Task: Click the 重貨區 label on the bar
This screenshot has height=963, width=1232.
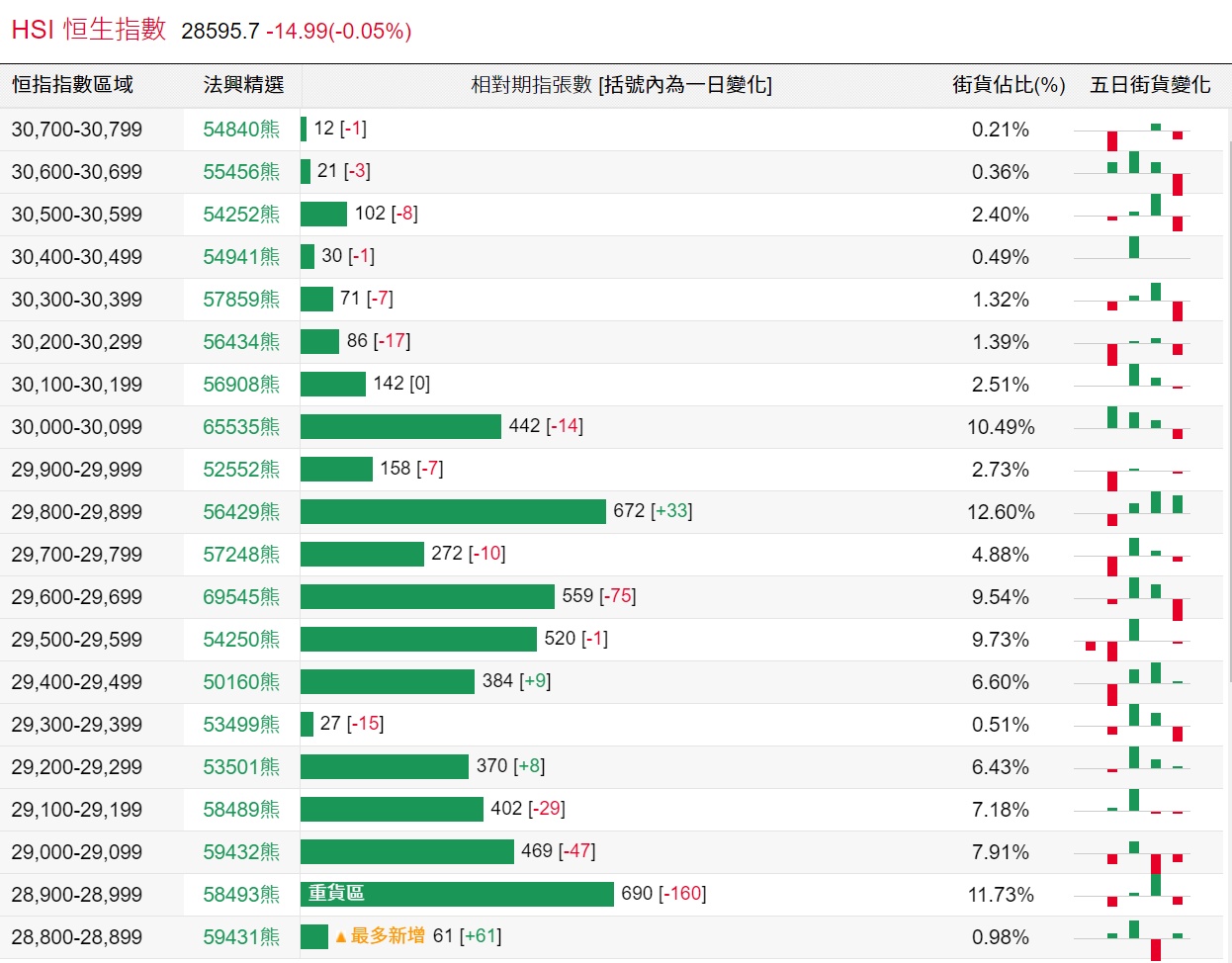Action: 336,894
